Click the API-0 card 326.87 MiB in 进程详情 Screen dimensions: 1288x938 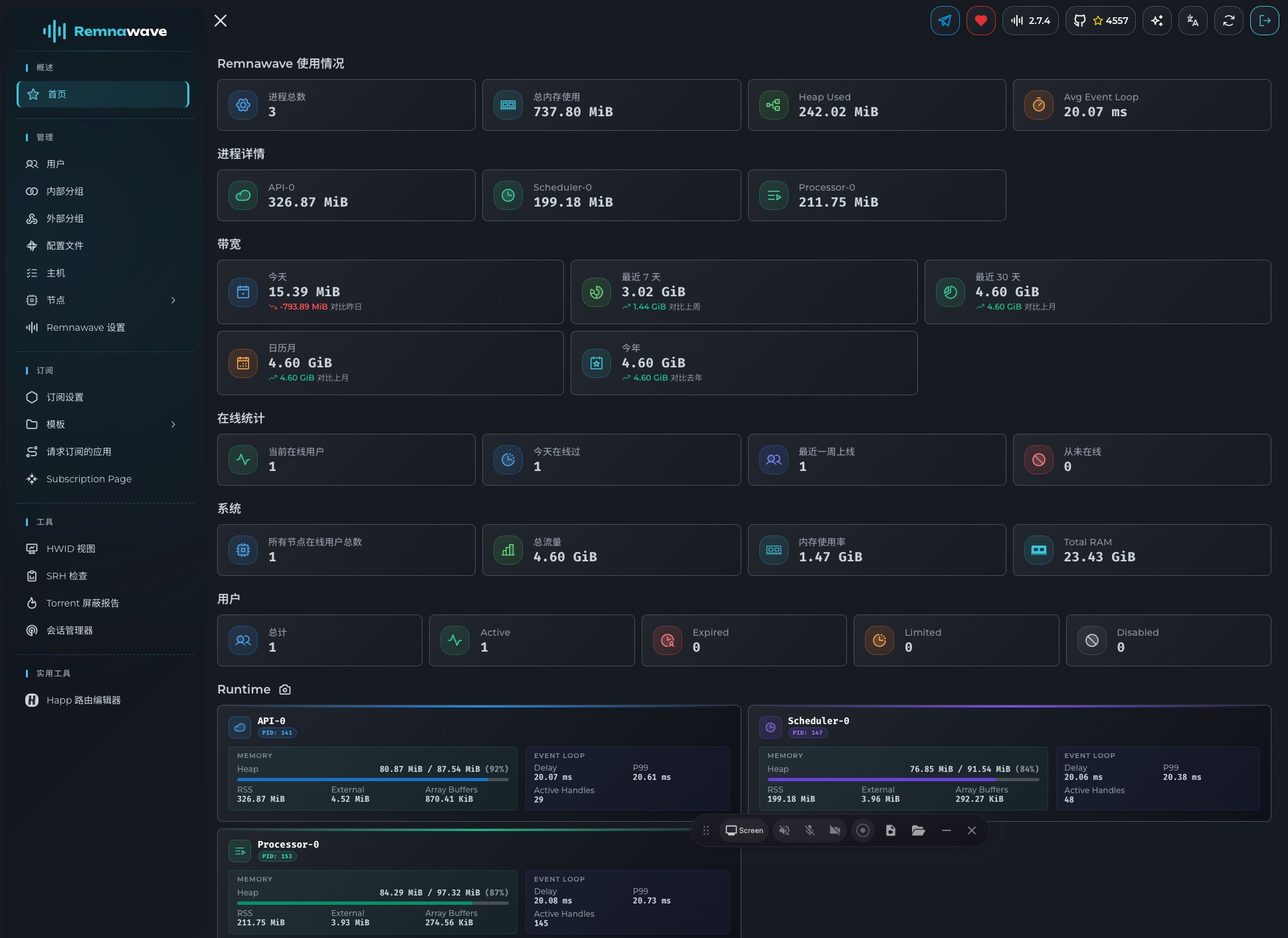click(x=346, y=195)
